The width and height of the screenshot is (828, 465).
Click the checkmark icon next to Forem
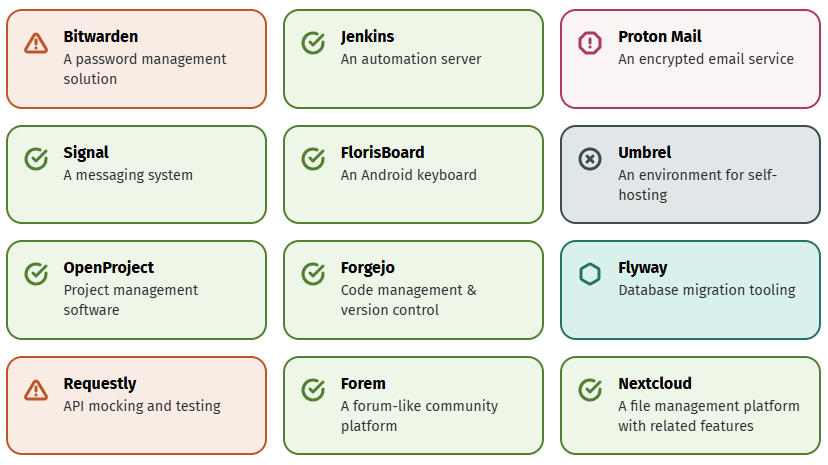click(x=313, y=389)
